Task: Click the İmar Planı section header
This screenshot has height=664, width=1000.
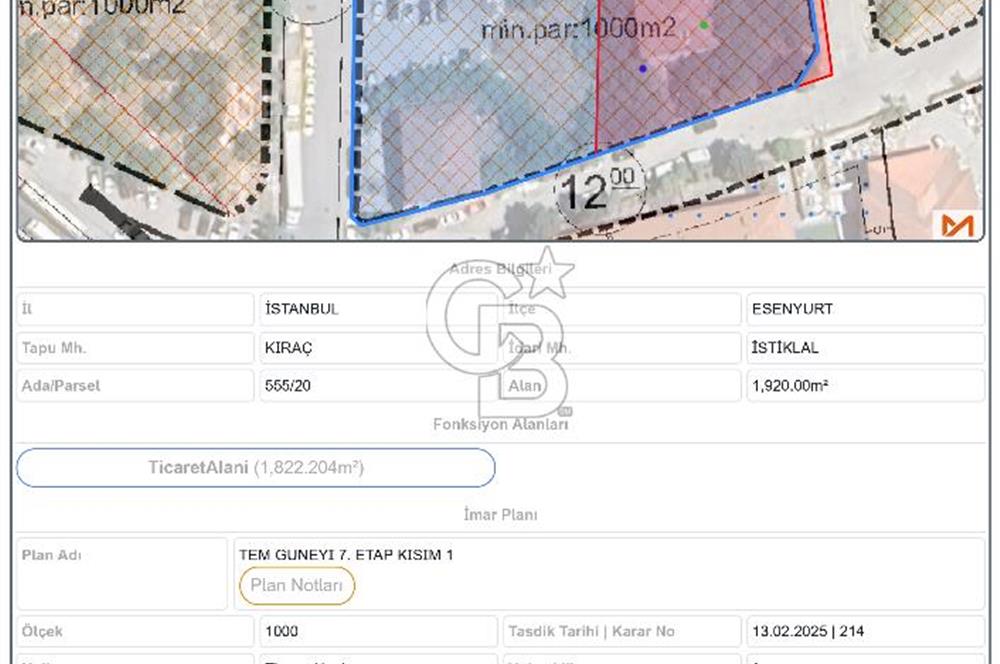Action: coord(500,515)
